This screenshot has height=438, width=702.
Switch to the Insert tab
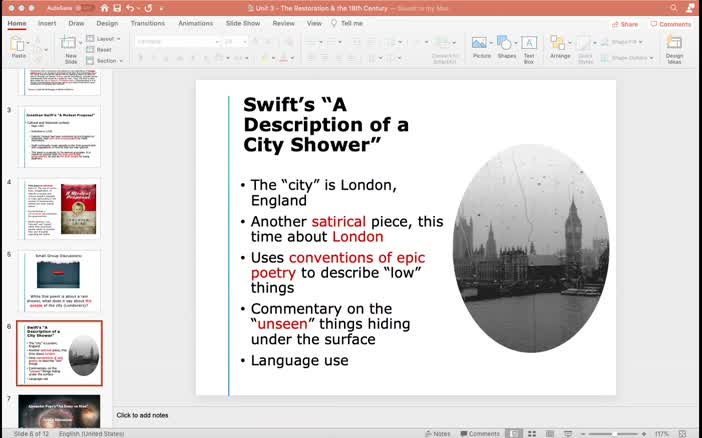tap(47, 23)
